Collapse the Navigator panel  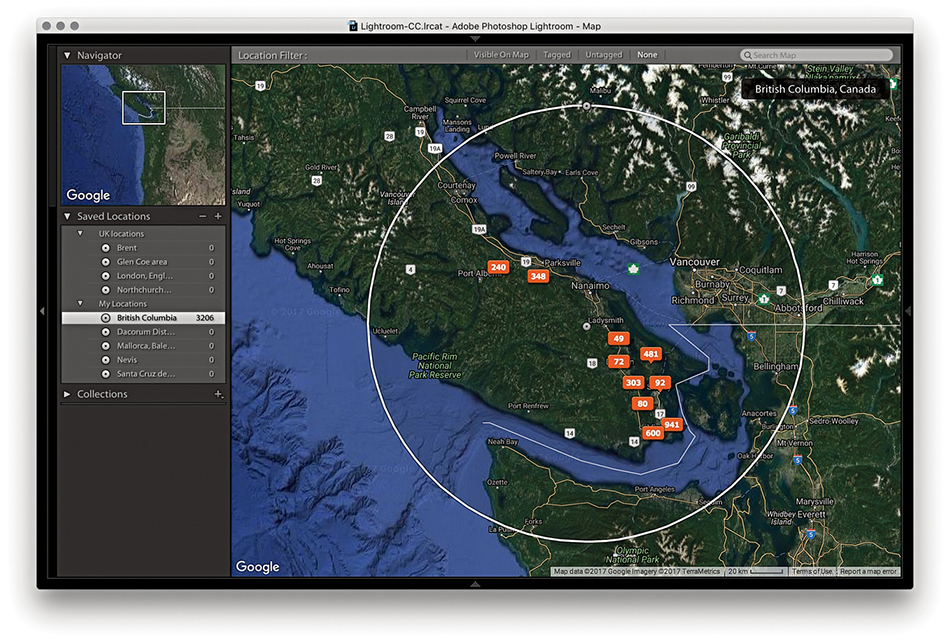pos(67,56)
